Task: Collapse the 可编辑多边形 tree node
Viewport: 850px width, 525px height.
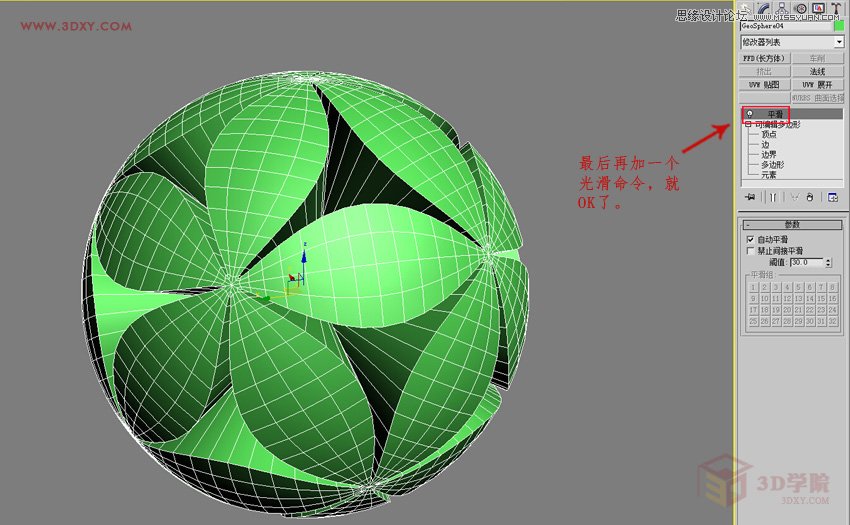Action: tap(747, 124)
